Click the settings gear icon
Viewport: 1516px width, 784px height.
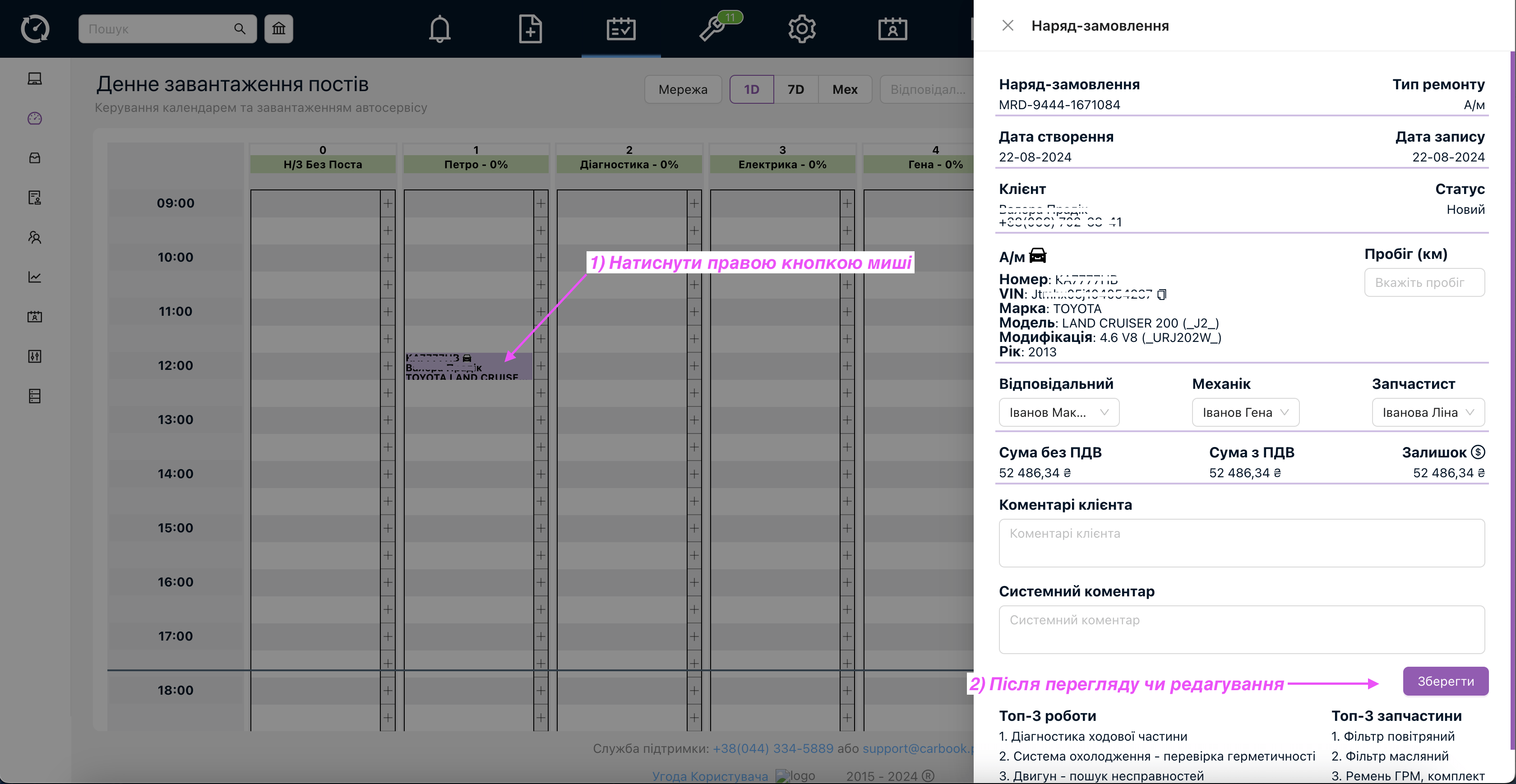point(801,28)
